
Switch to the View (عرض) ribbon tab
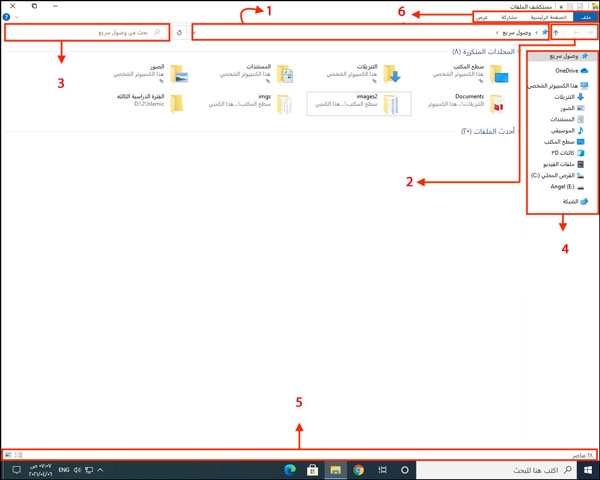point(481,17)
